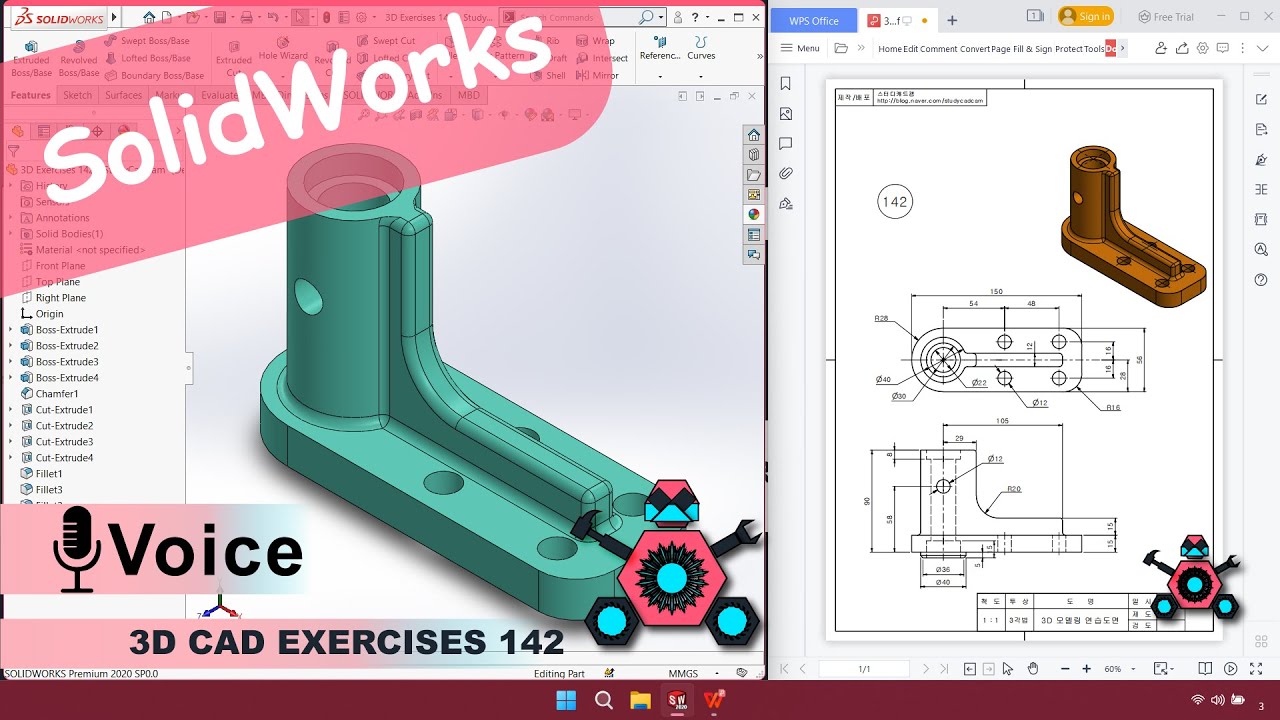Open the Thumbnail image panel in WPS
1280x720 pixels.
tap(786, 114)
